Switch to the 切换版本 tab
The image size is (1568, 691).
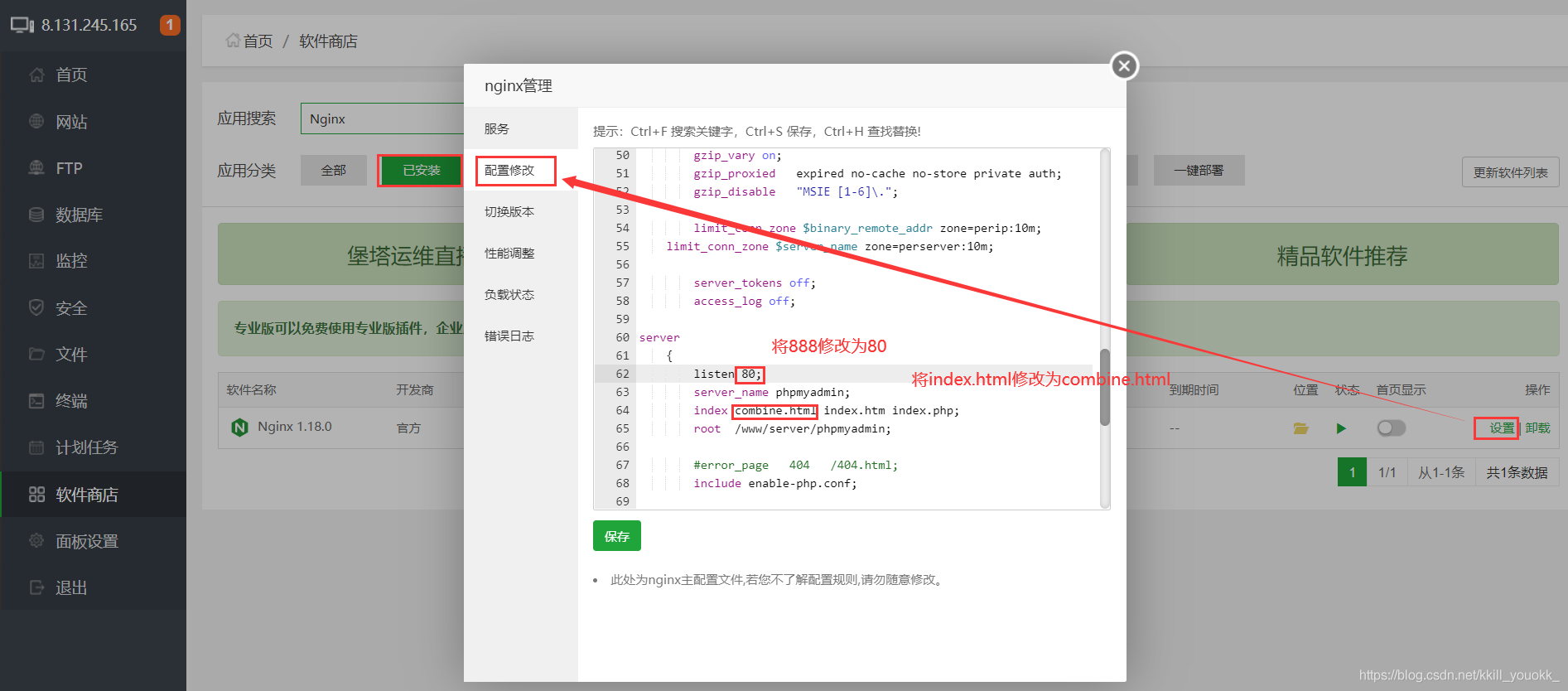520,211
